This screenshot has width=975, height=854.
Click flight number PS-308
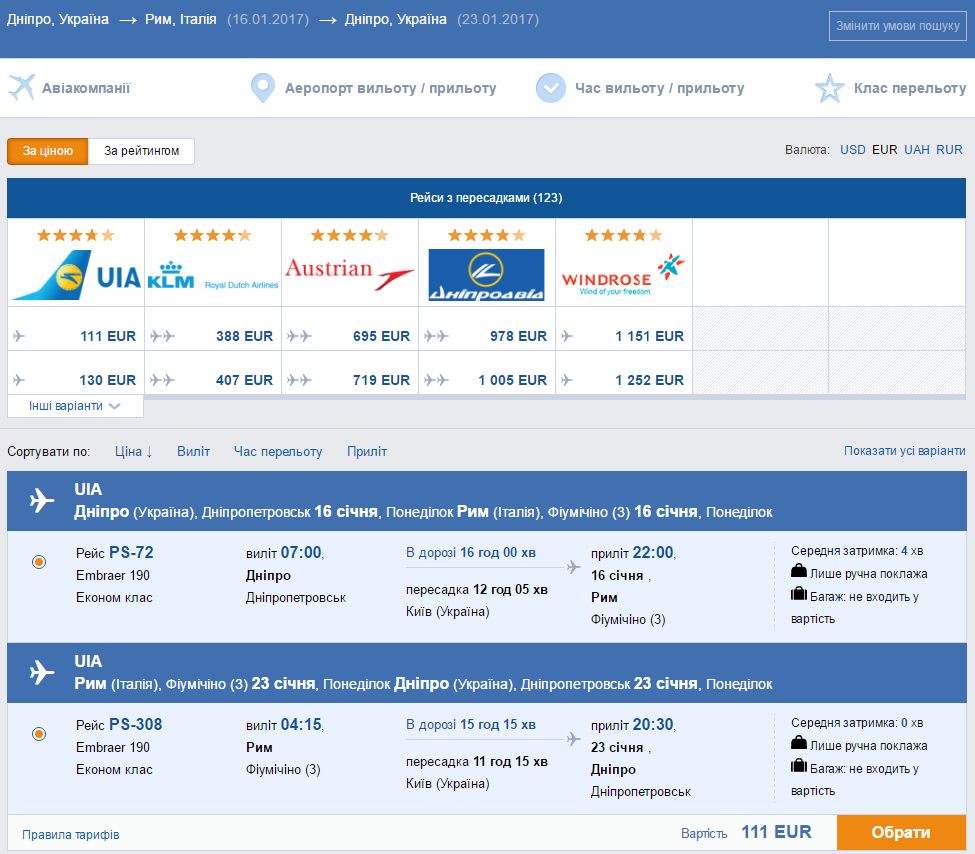136,725
